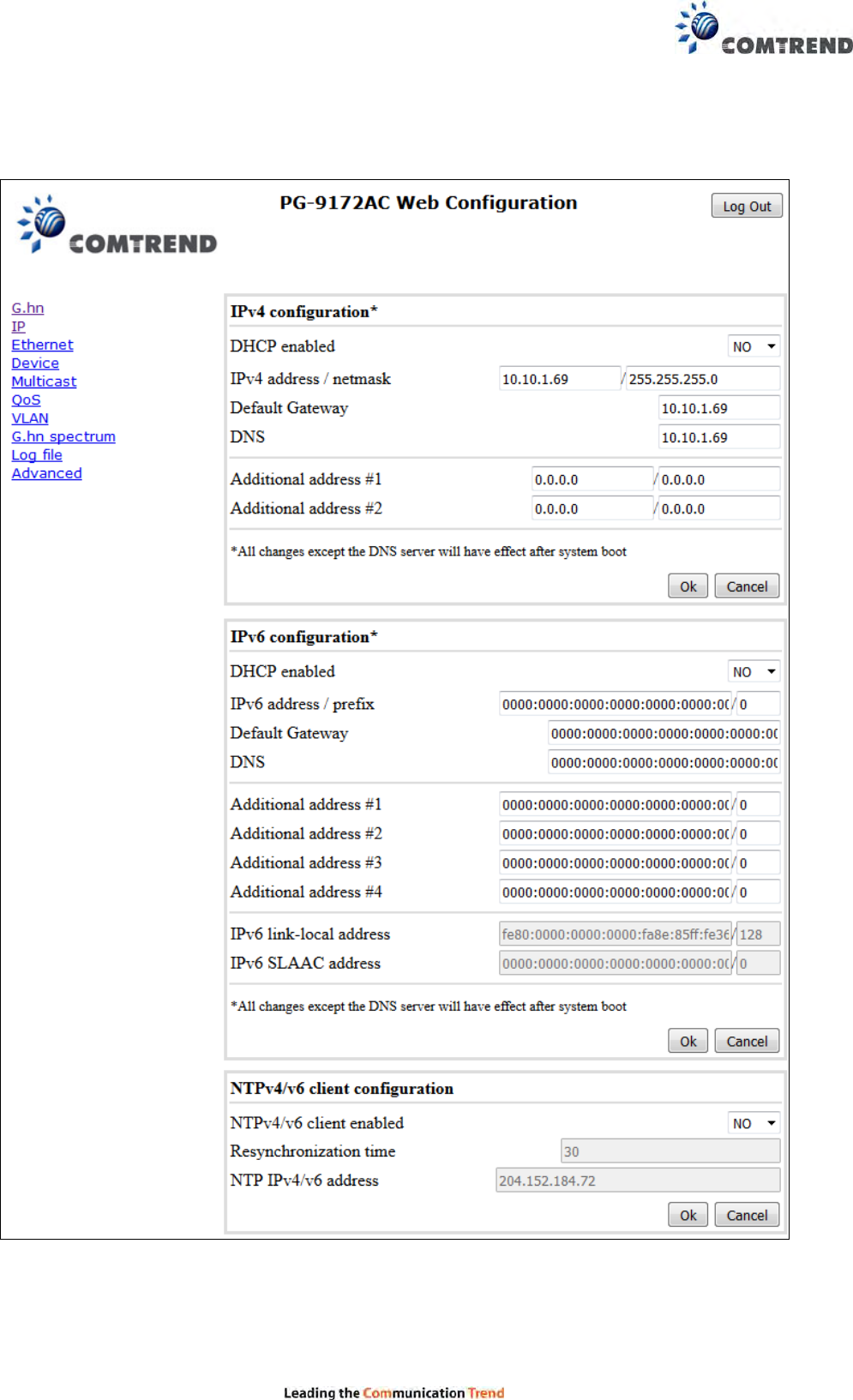Focus the IPv4 DNS input field
853x1400 pixels.
(x=719, y=437)
